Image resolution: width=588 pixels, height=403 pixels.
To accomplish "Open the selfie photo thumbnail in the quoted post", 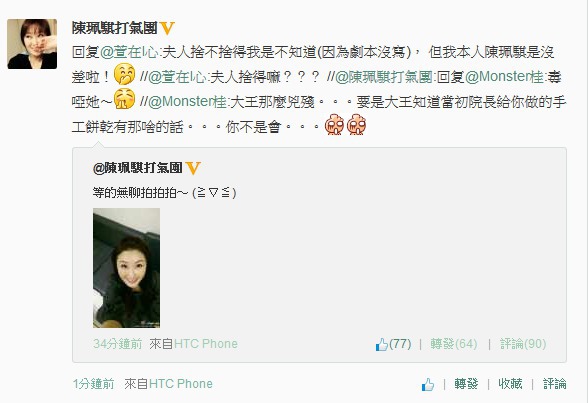I will (126, 268).
